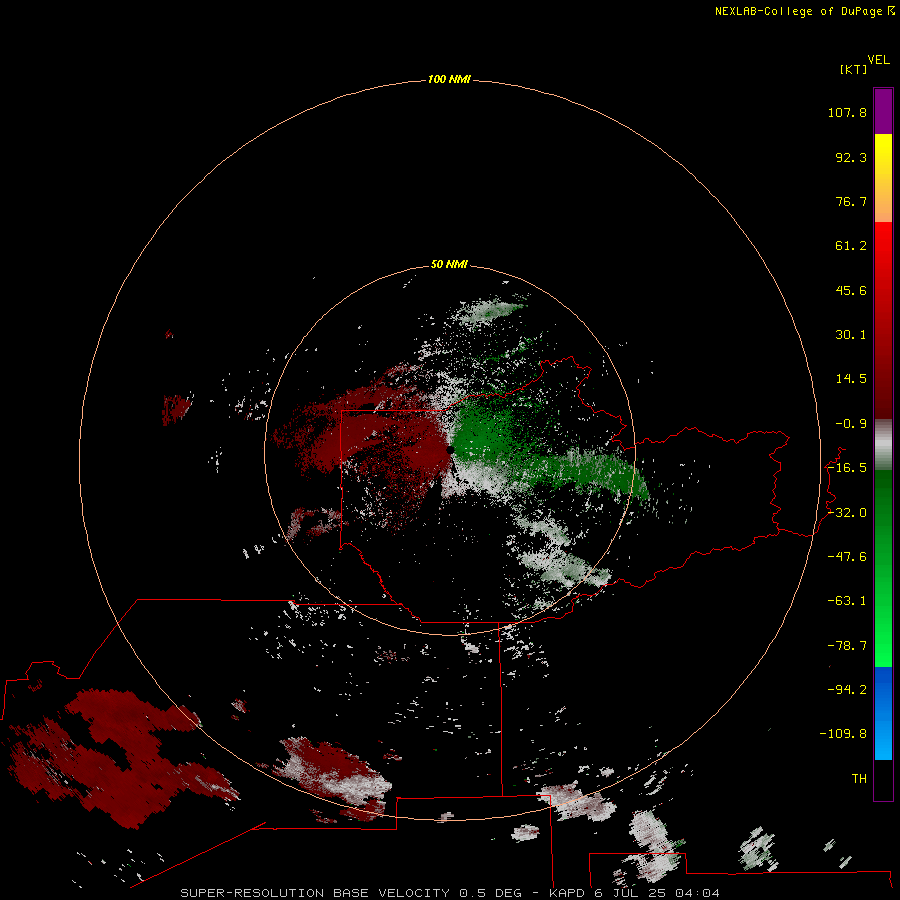Select the -78.7 legend value
Viewport: 900px width, 900px height.
pyautogui.click(x=847, y=646)
